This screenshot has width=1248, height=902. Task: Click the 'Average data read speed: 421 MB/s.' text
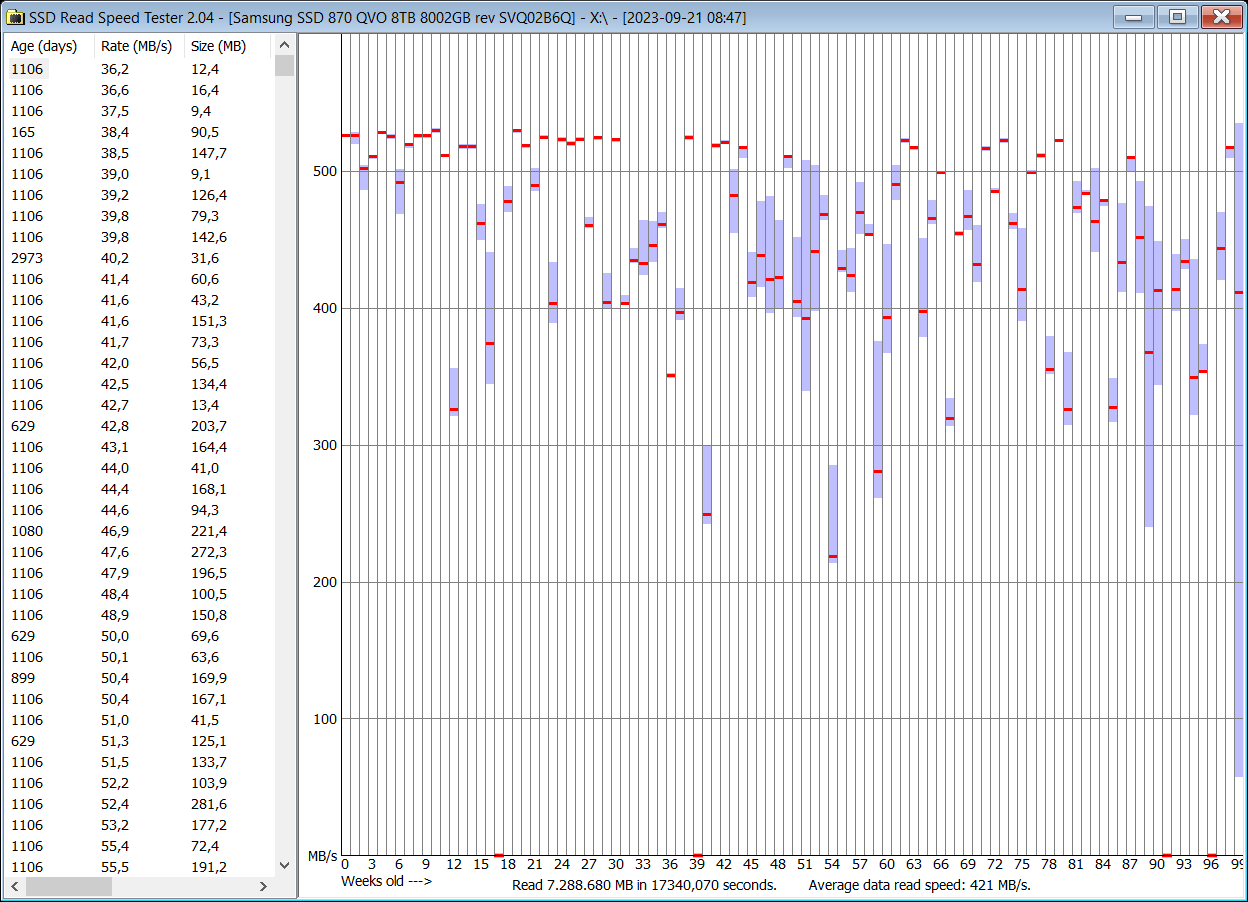click(919, 885)
